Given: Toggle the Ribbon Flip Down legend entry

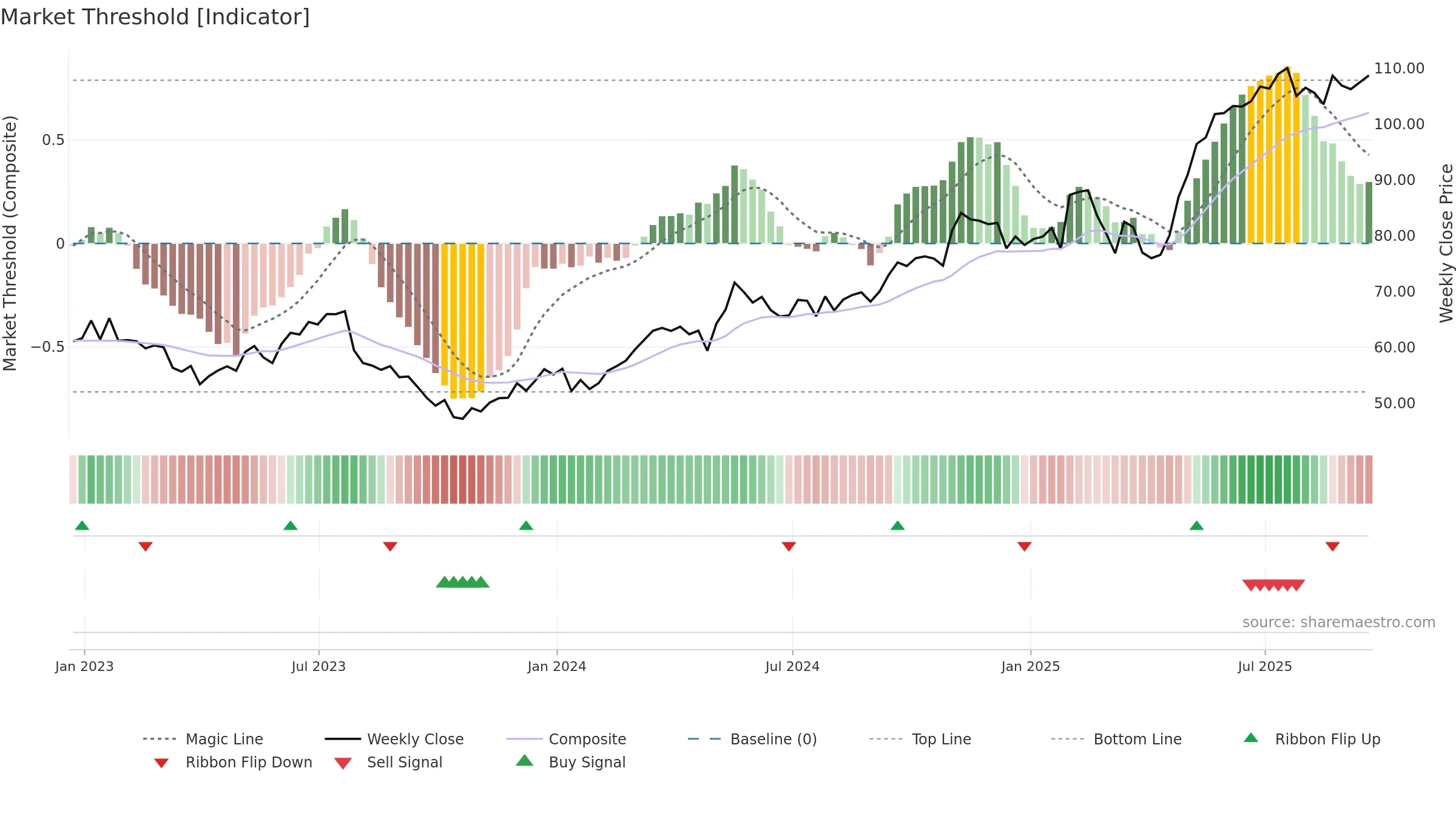Looking at the screenshot, I should (233, 762).
